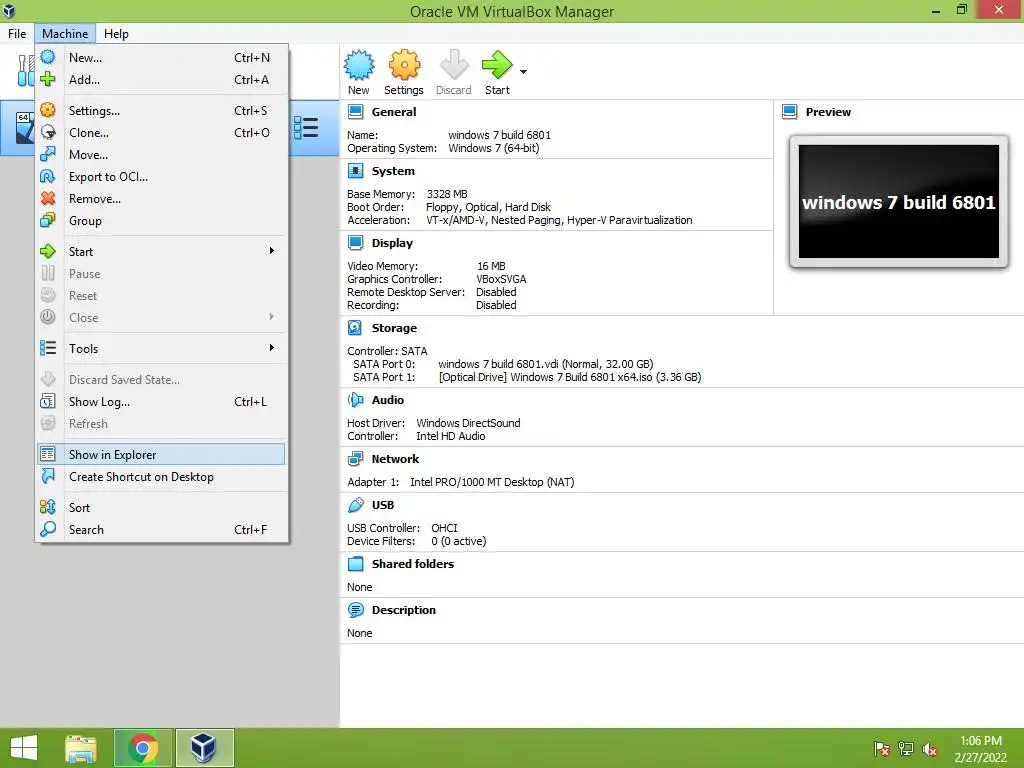This screenshot has height=768, width=1024.
Task: Click the Machine menu title
Action: point(65,33)
